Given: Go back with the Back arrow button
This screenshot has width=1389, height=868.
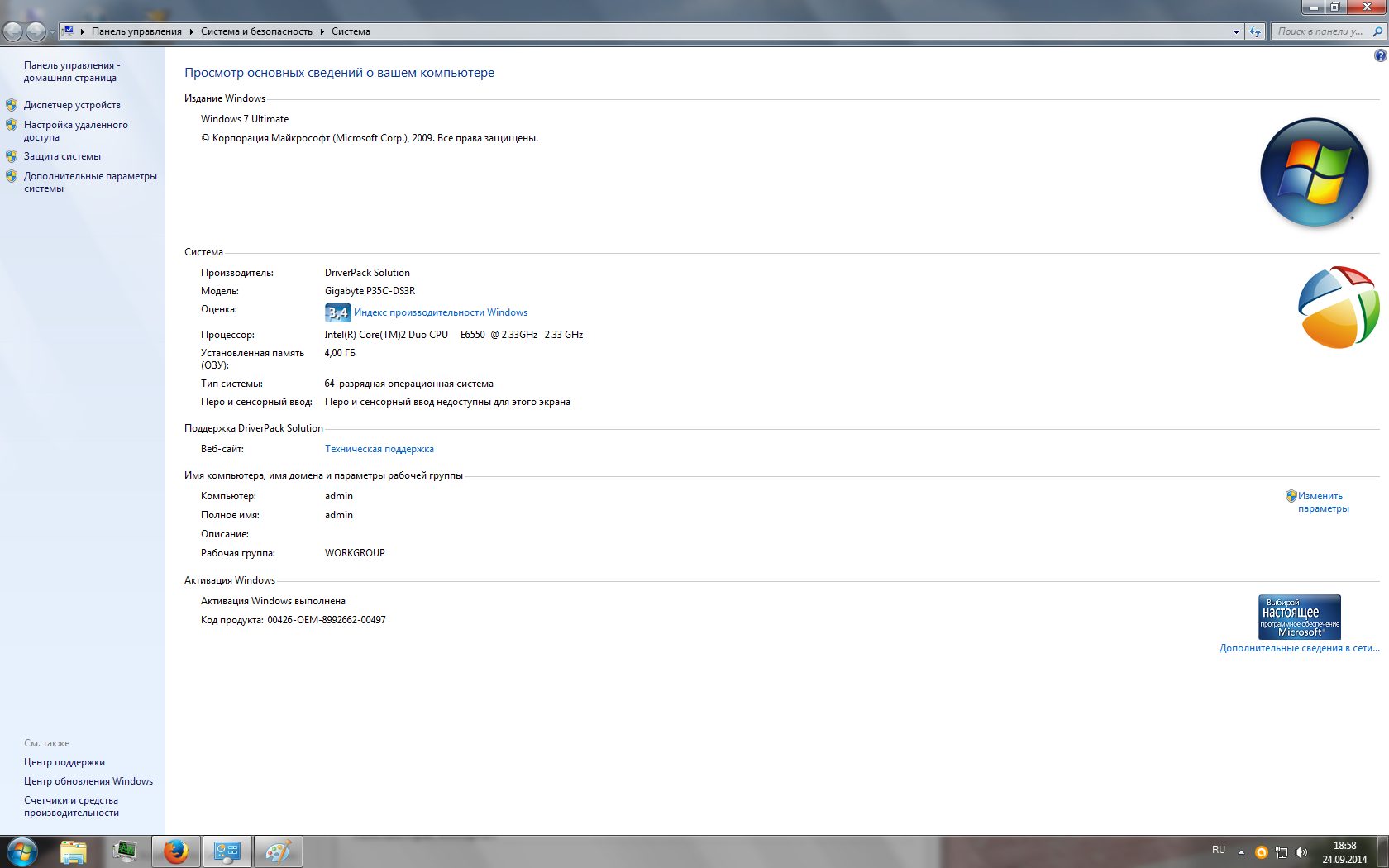Looking at the screenshot, I should click(13, 31).
